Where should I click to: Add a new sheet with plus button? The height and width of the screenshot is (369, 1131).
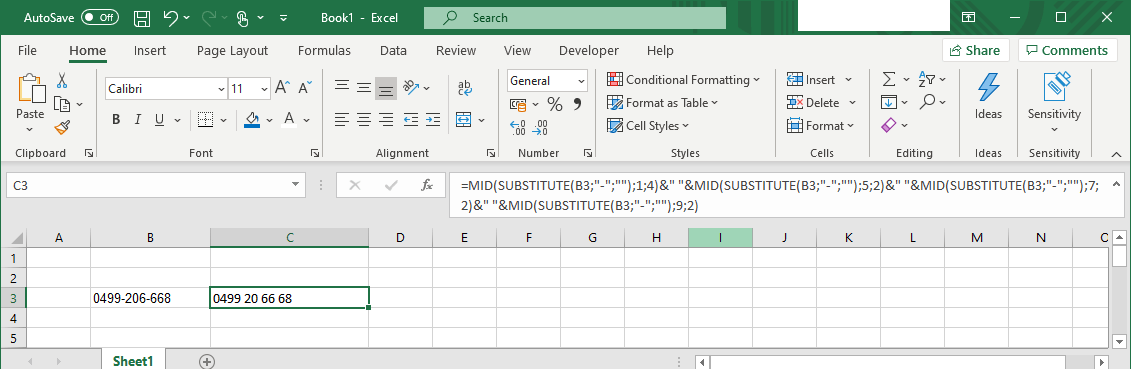pos(207,361)
